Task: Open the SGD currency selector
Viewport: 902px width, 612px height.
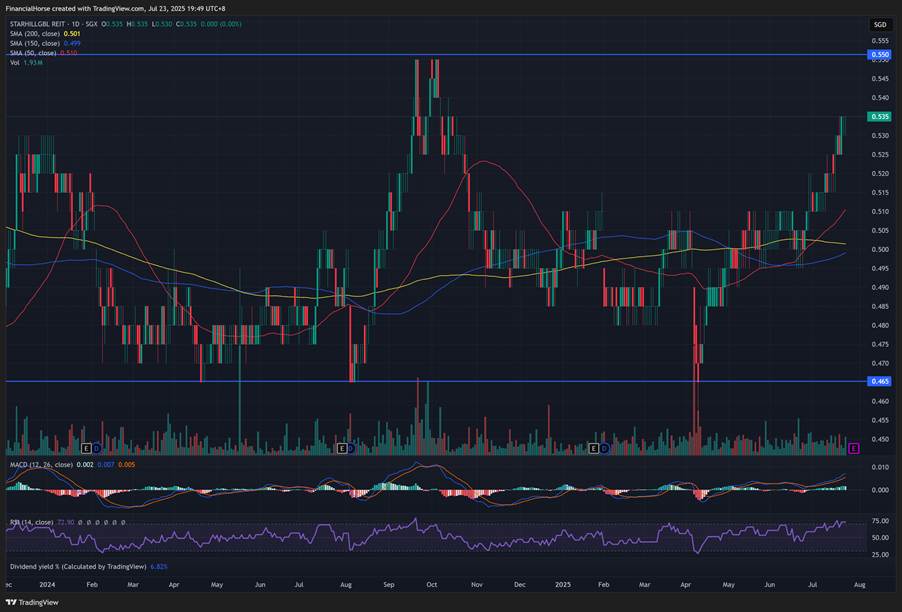Action: (x=880, y=24)
